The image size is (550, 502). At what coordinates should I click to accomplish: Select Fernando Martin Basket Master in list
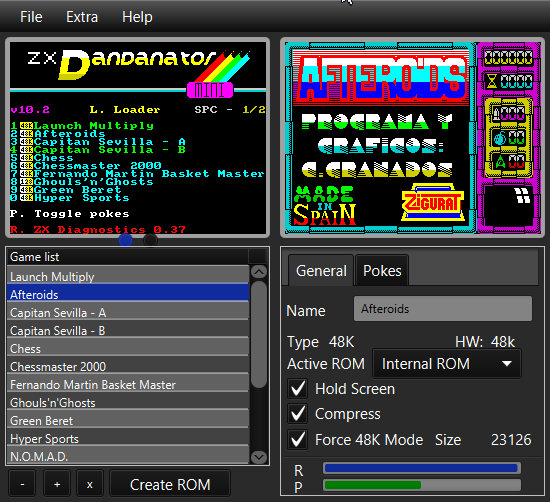(128, 383)
